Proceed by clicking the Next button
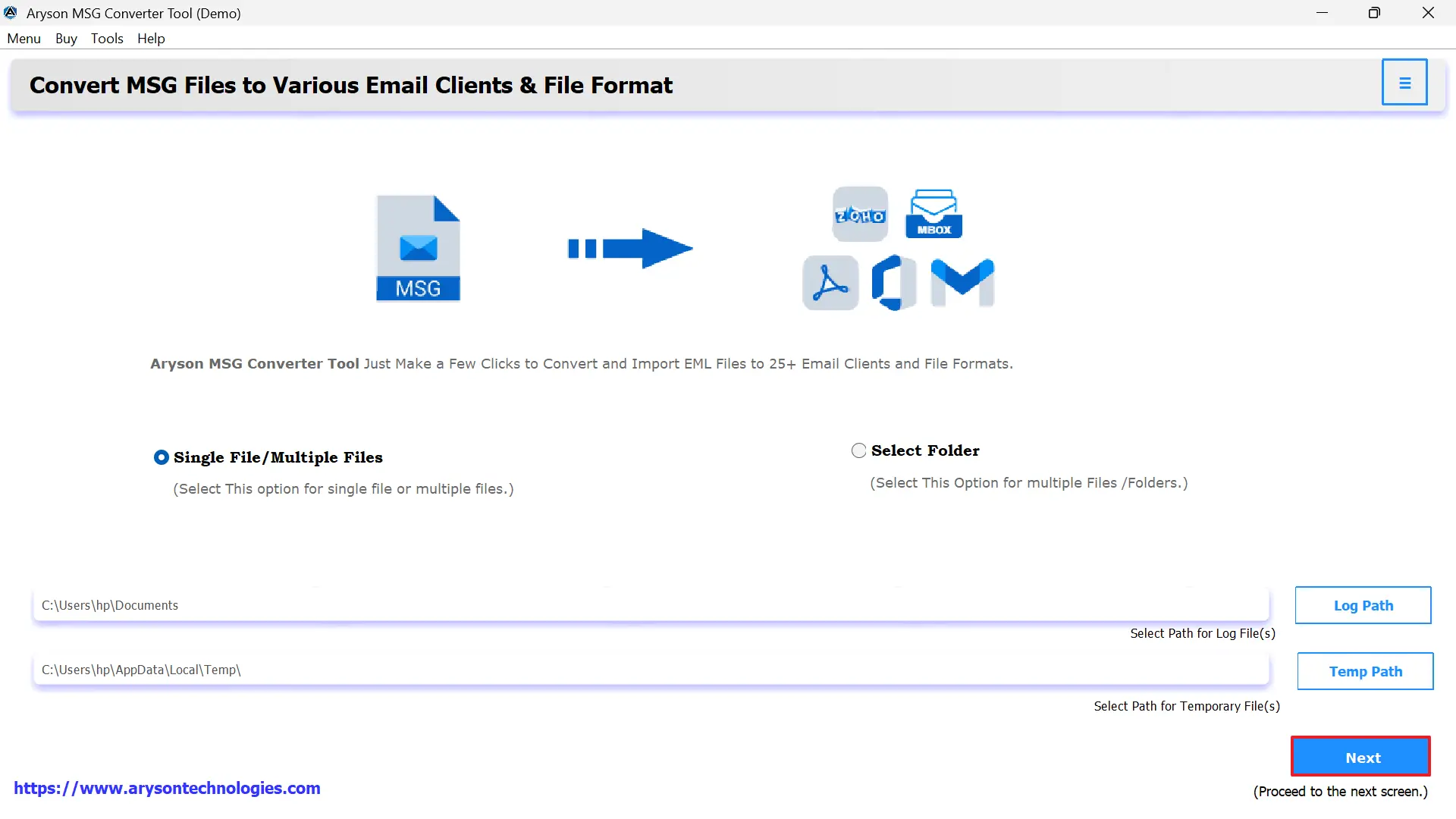Image resolution: width=1456 pixels, height=819 pixels. [x=1360, y=757]
